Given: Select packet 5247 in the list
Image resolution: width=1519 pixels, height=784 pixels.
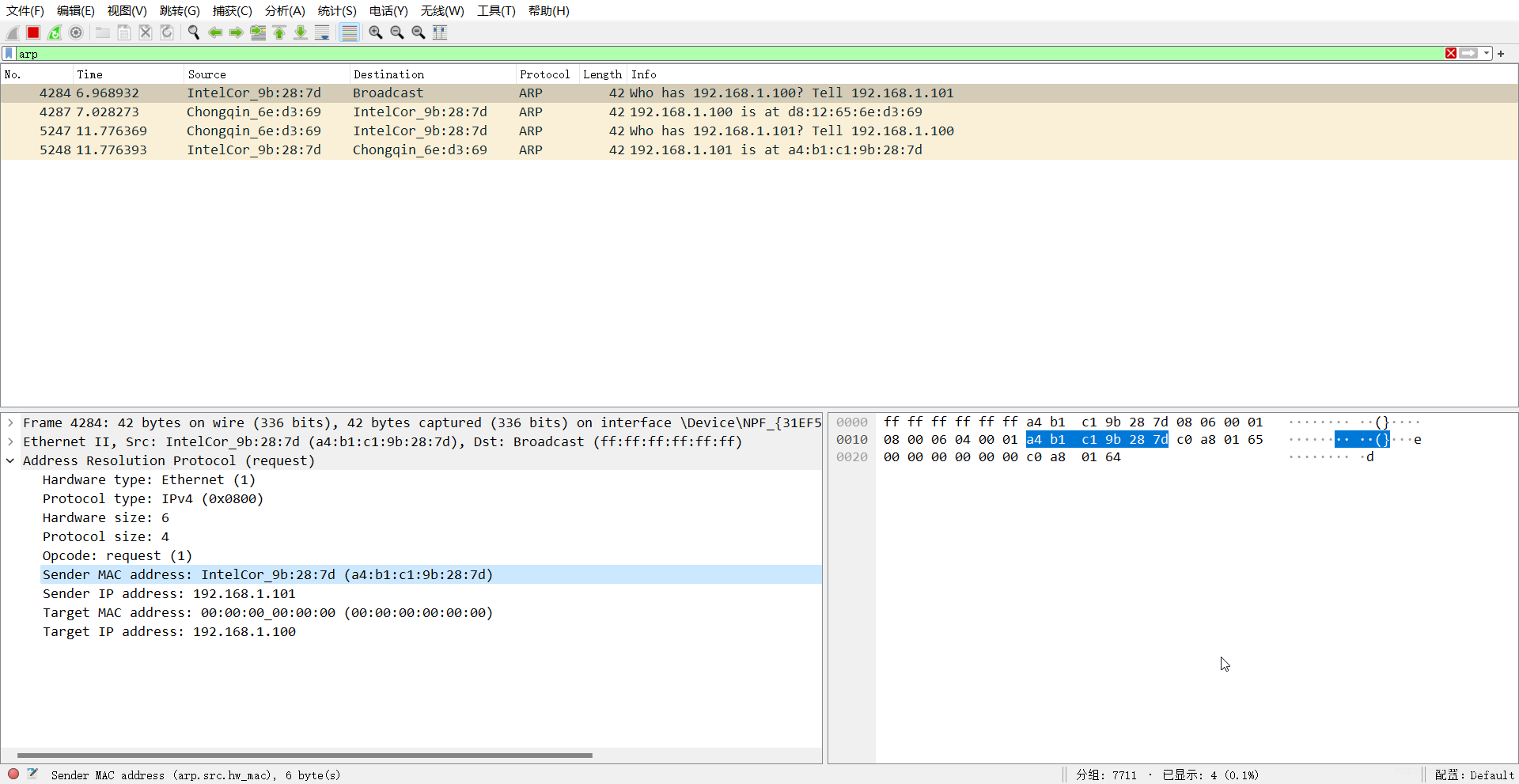Looking at the screenshot, I should pos(759,131).
